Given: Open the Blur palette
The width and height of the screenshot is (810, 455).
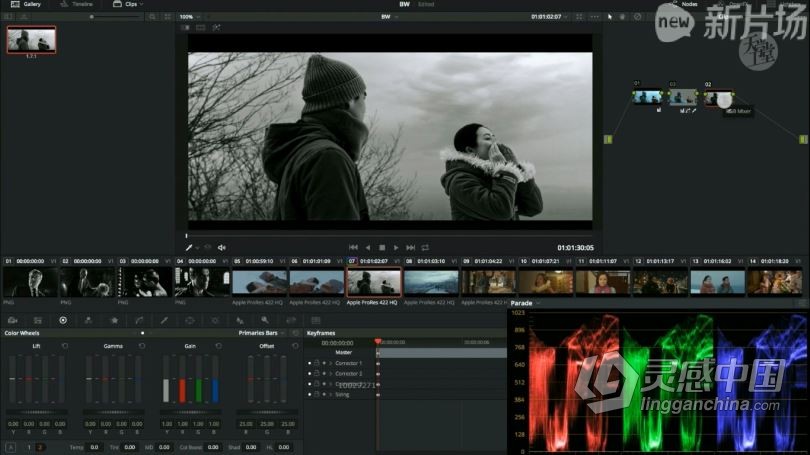Looking at the screenshot, I should point(240,320).
